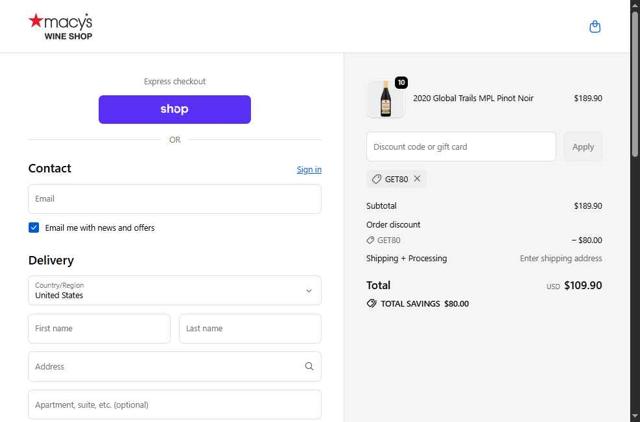Click the Apartment, suite, etc. field
Viewport: 640px width, 422px height.
[175, 405]
